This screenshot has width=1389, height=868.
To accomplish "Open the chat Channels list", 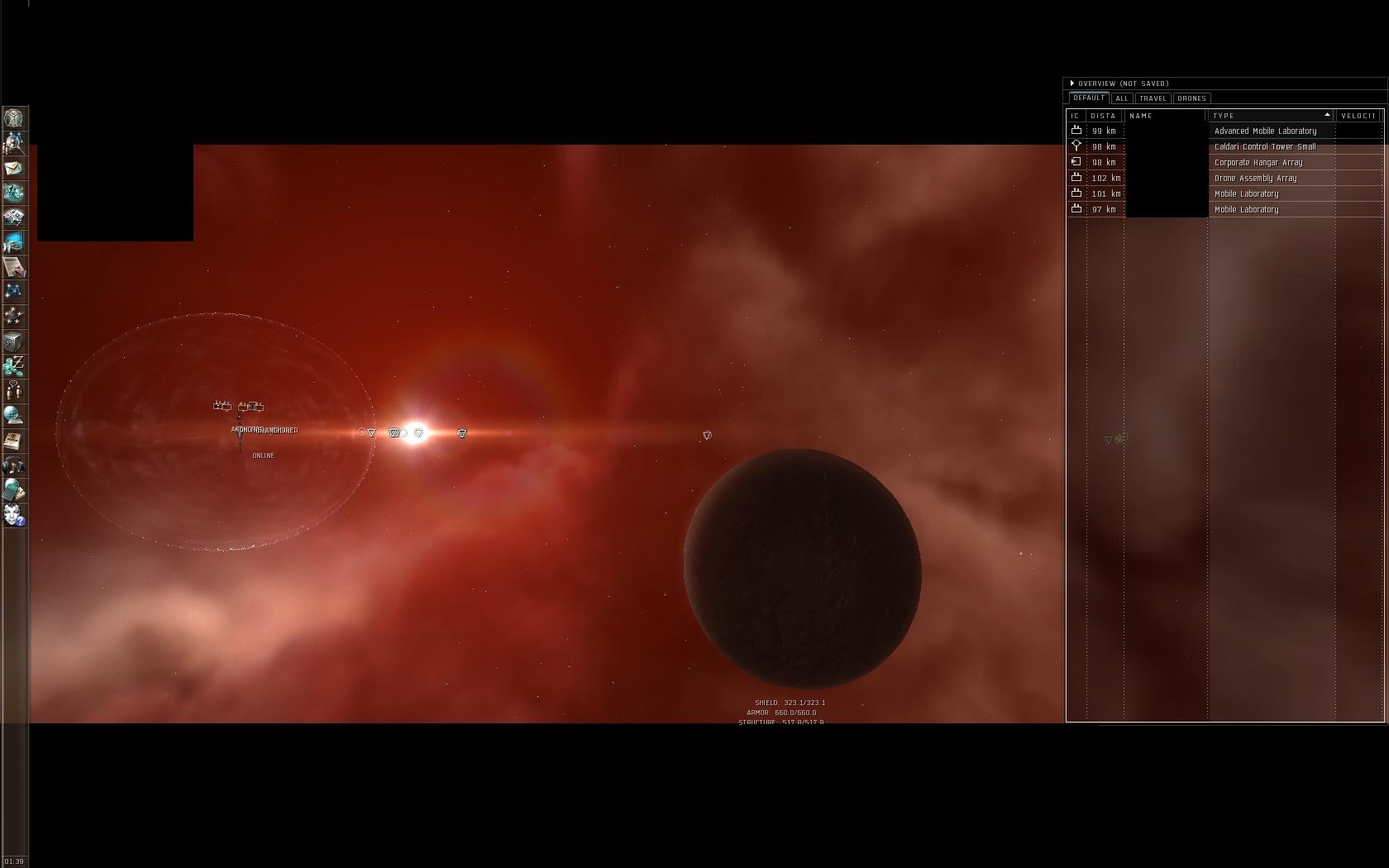I will click(x=14, y=391).
